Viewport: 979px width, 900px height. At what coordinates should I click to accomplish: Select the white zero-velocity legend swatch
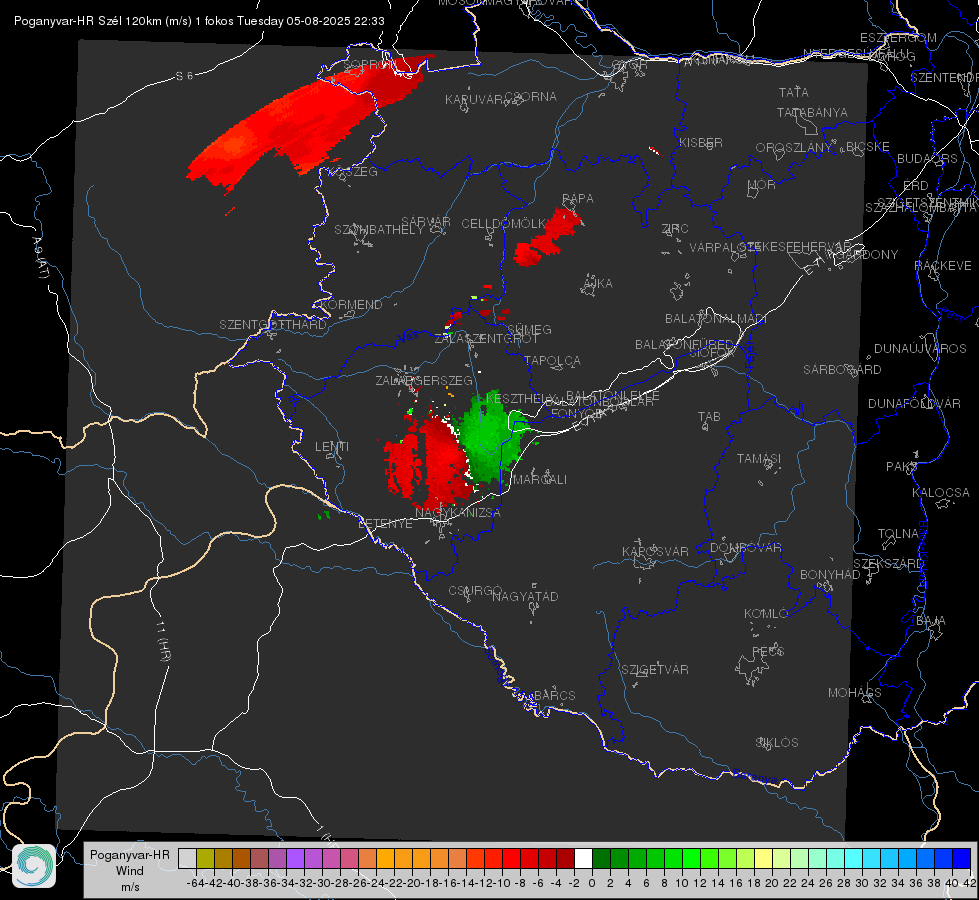(583, 858)
